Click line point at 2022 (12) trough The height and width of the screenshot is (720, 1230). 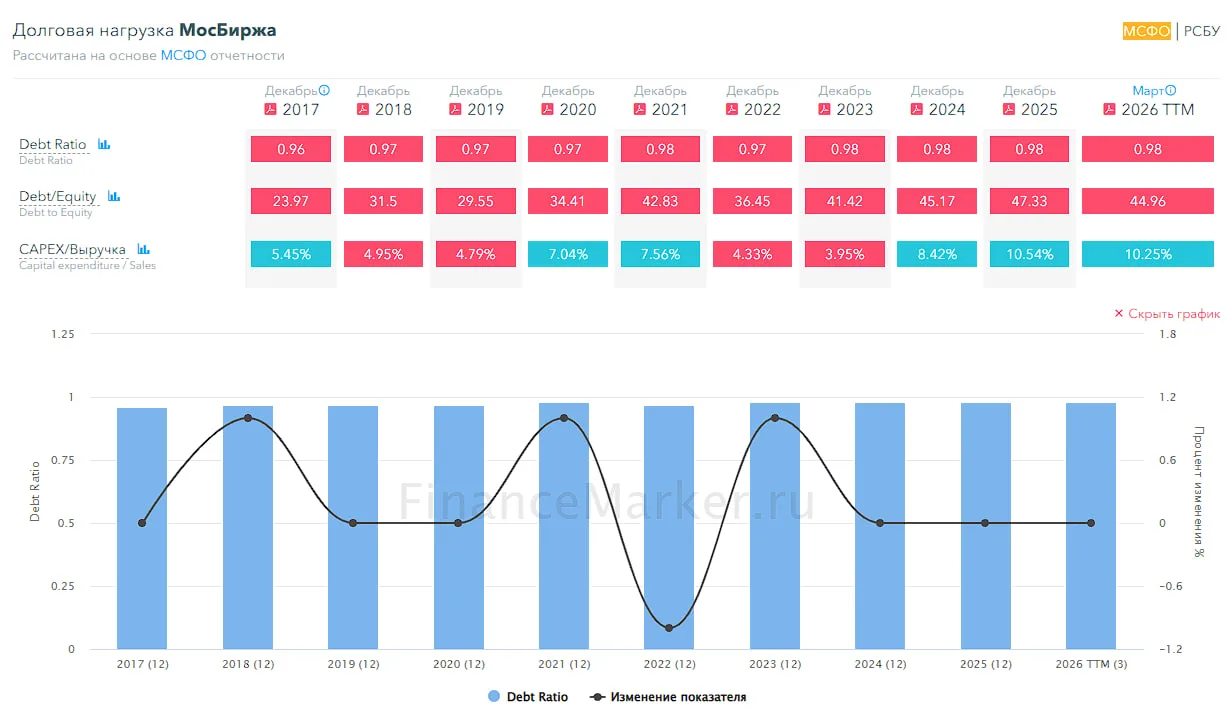[669, 628]
